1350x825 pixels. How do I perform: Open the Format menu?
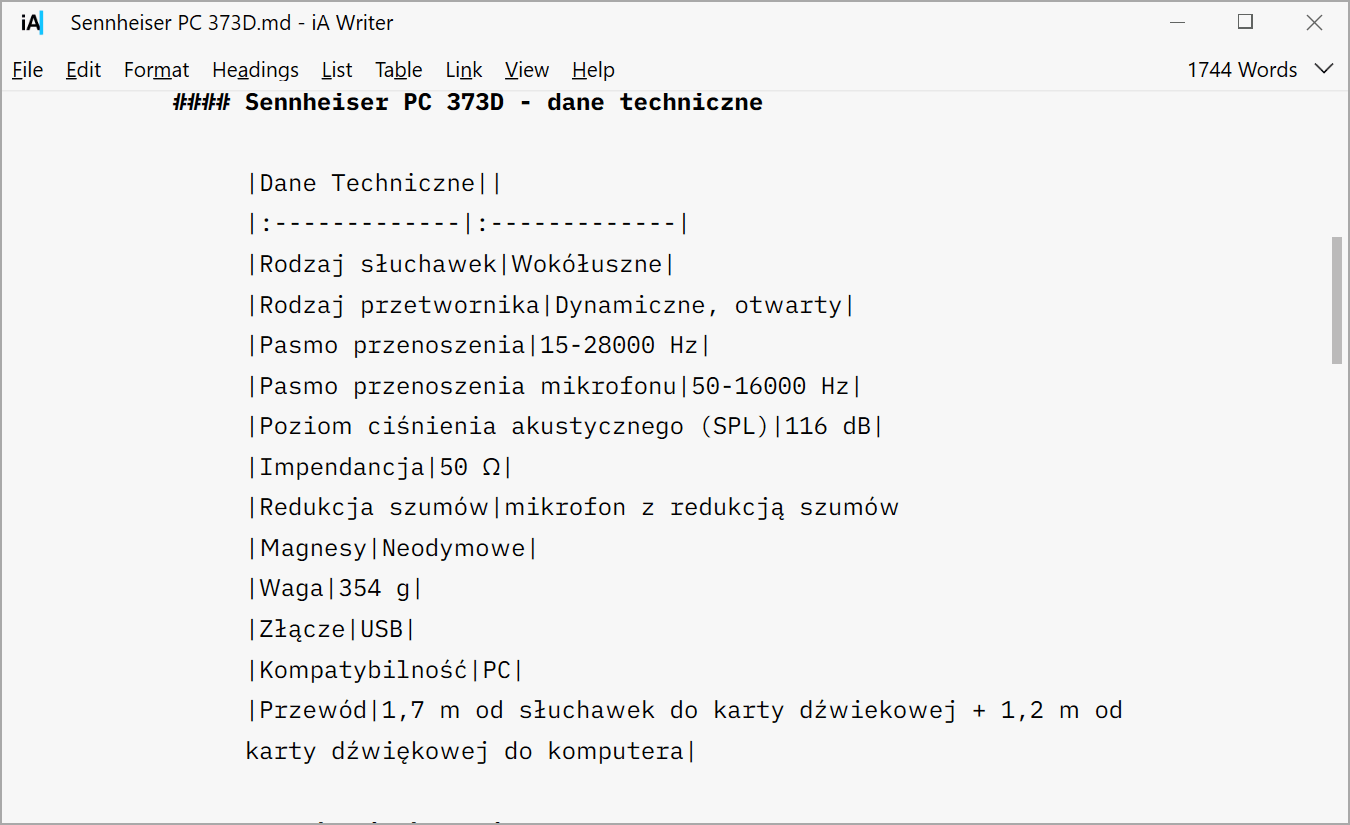[x=157, y=70]
